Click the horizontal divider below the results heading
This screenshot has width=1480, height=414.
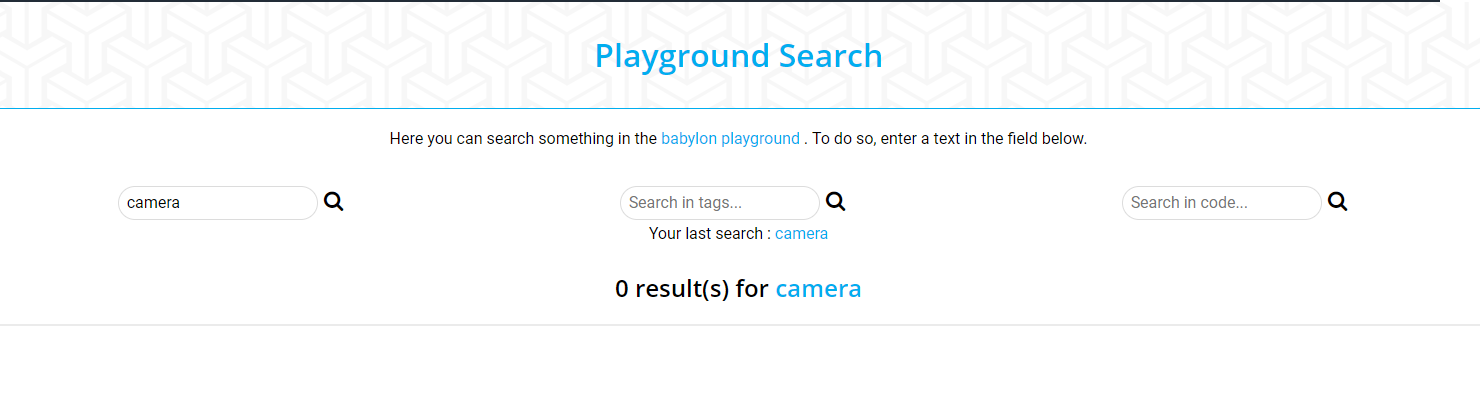click(x=740, y=325)
